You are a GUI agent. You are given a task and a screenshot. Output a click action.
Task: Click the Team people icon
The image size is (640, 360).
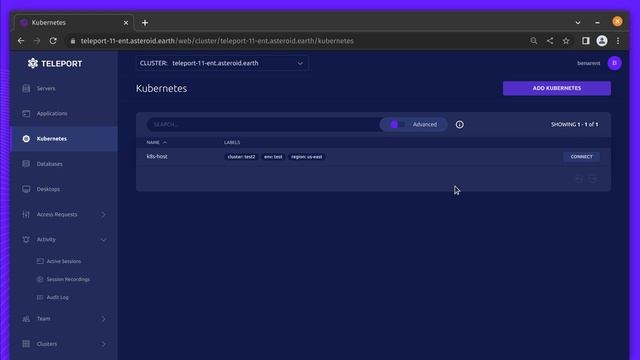click(26, 319)
